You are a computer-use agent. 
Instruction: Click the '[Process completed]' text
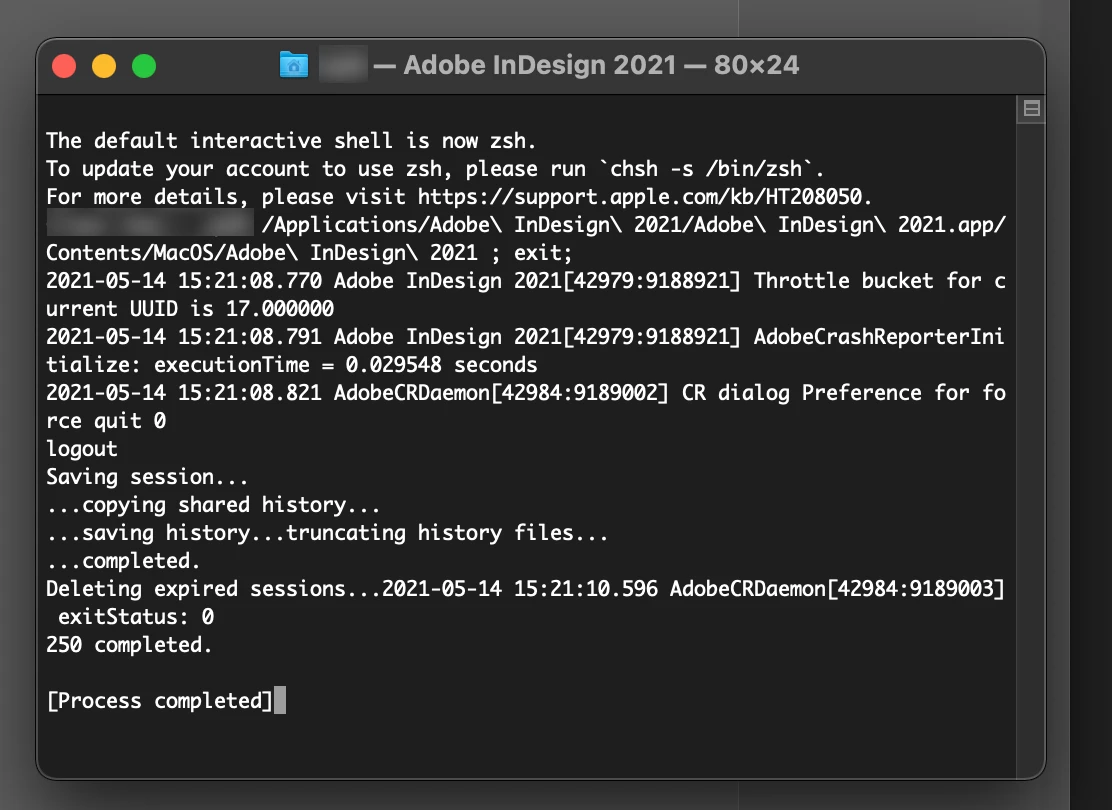160,701
